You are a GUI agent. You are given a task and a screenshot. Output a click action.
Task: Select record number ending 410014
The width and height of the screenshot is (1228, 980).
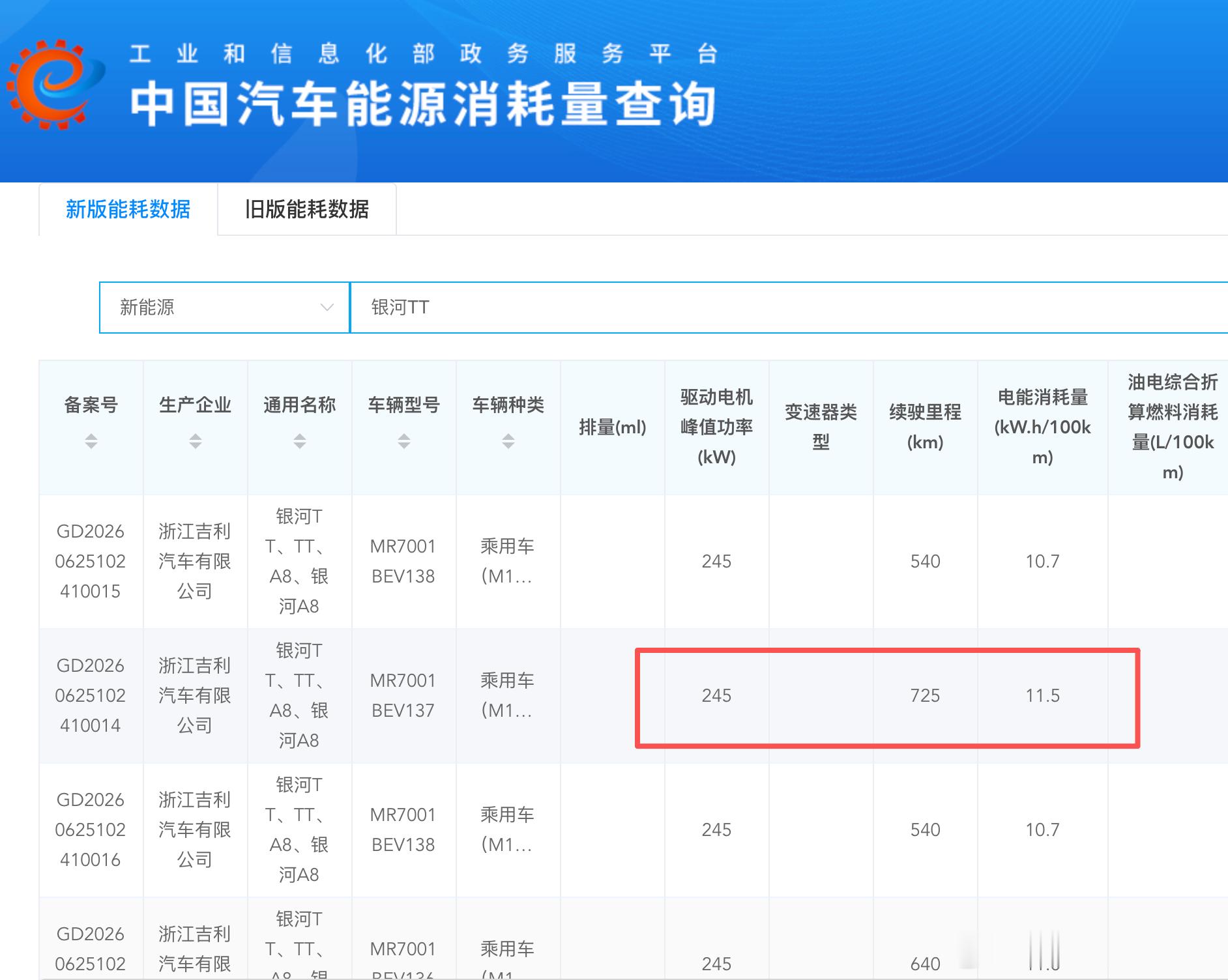(91, 696)
